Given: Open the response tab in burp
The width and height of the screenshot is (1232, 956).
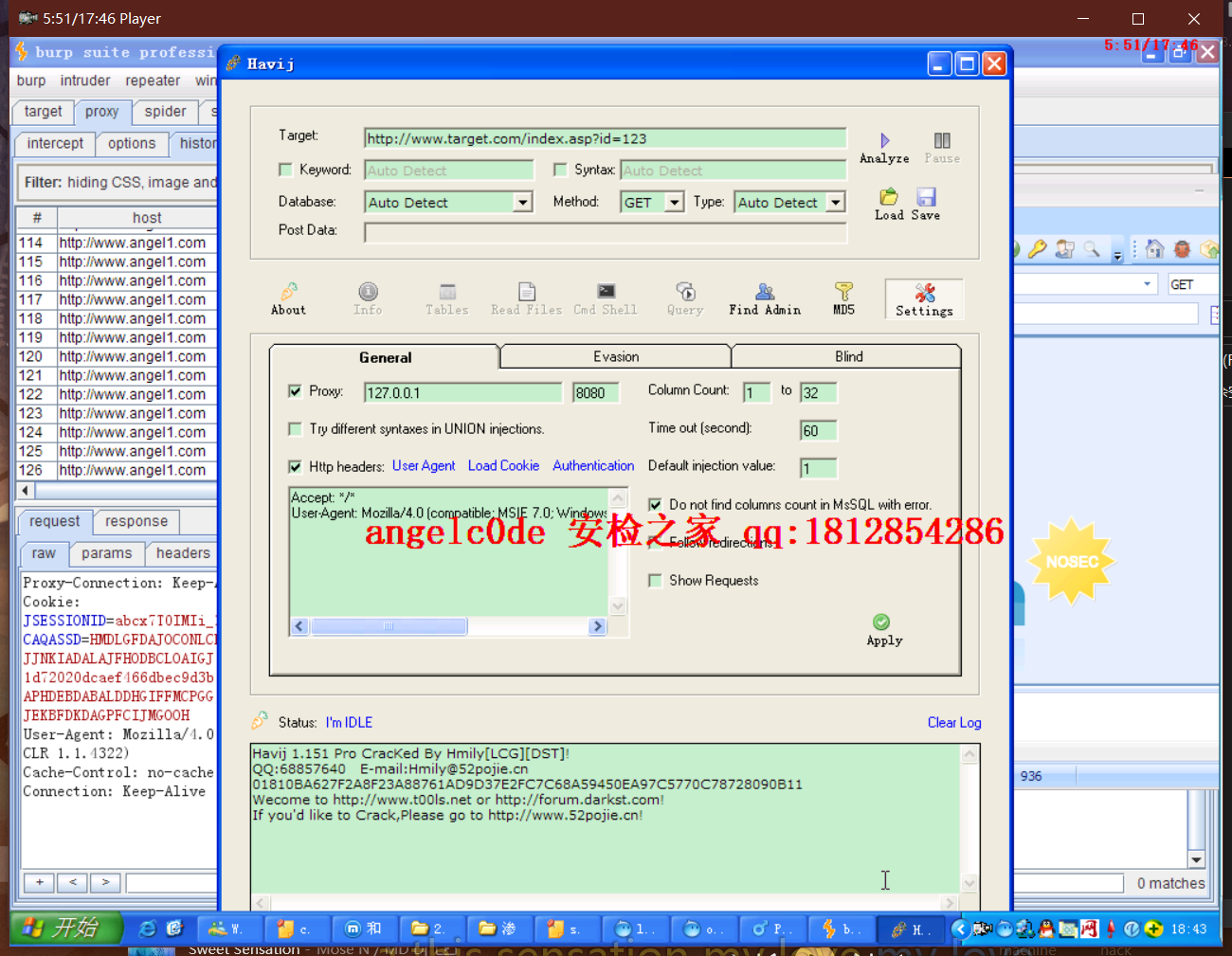Looking at the screenshot, I should [136, 521].
